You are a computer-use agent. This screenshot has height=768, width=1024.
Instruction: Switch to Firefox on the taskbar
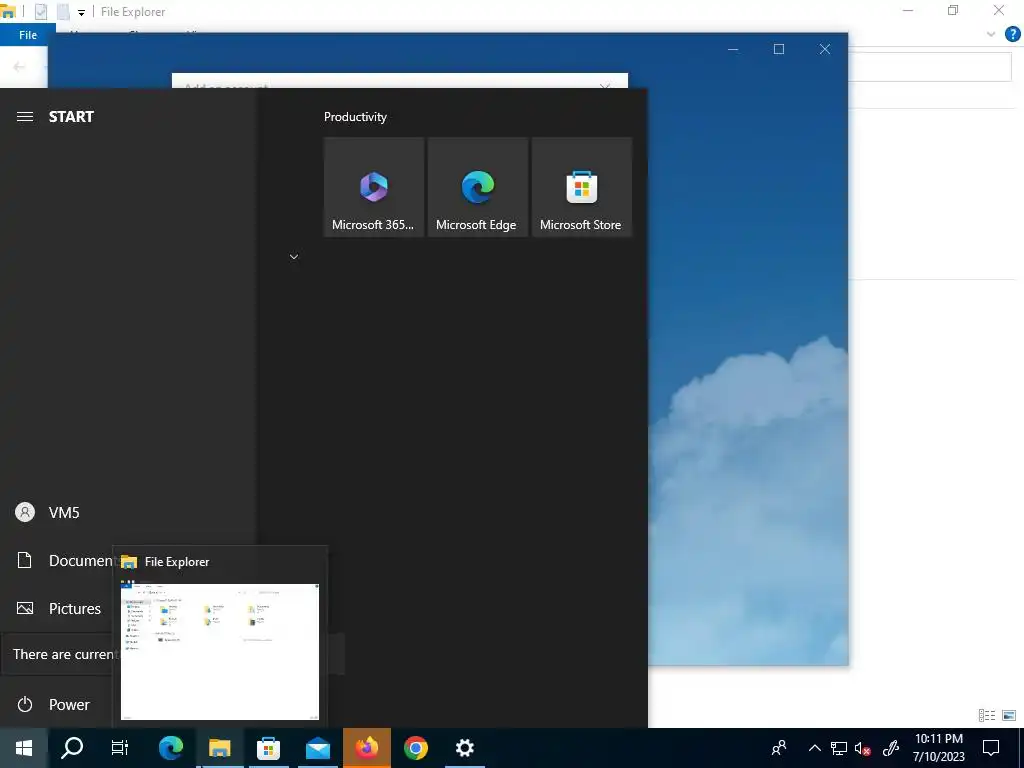click(366, 748)
